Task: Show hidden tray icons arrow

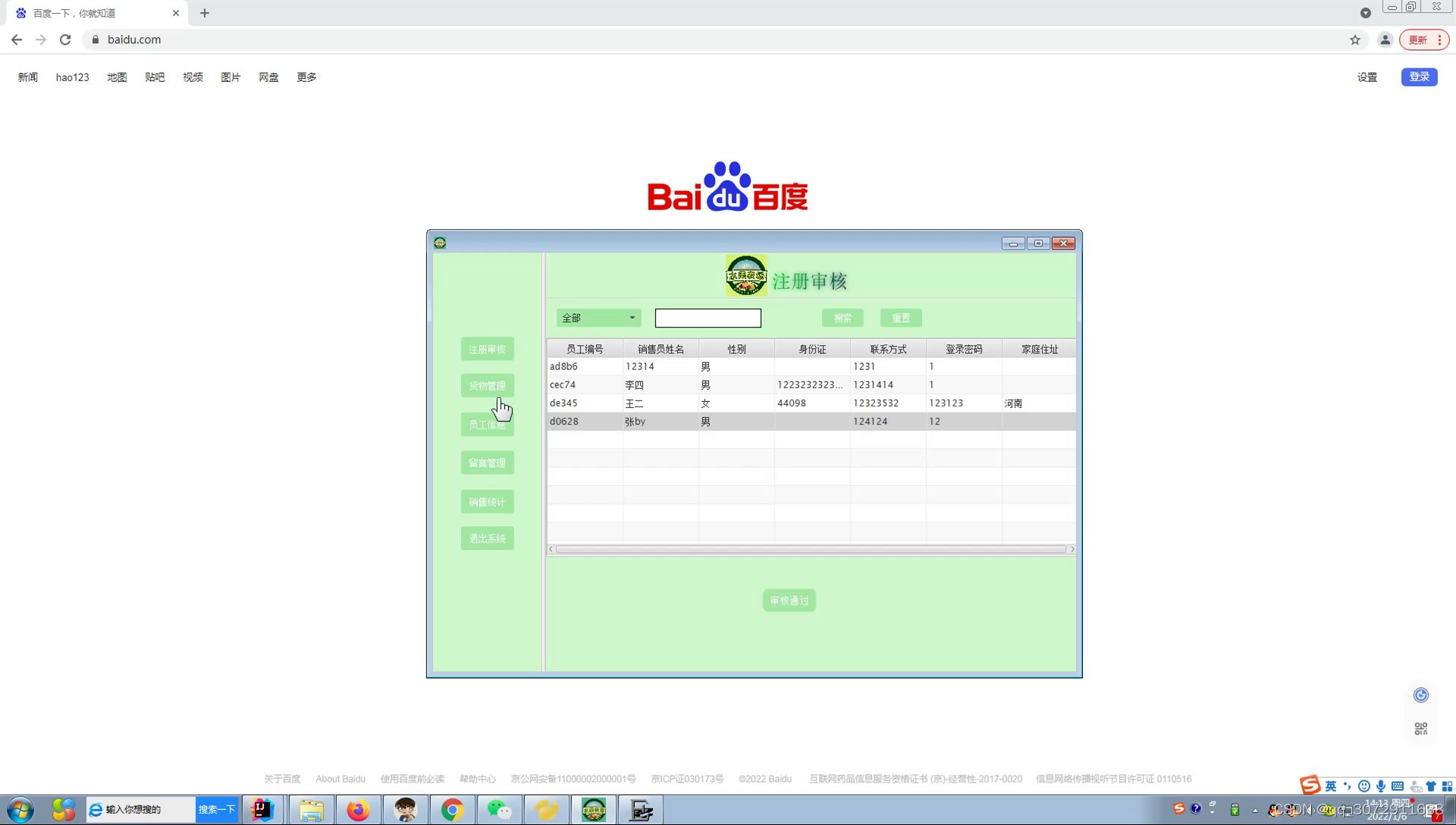Action: [x=1255, y=810]
